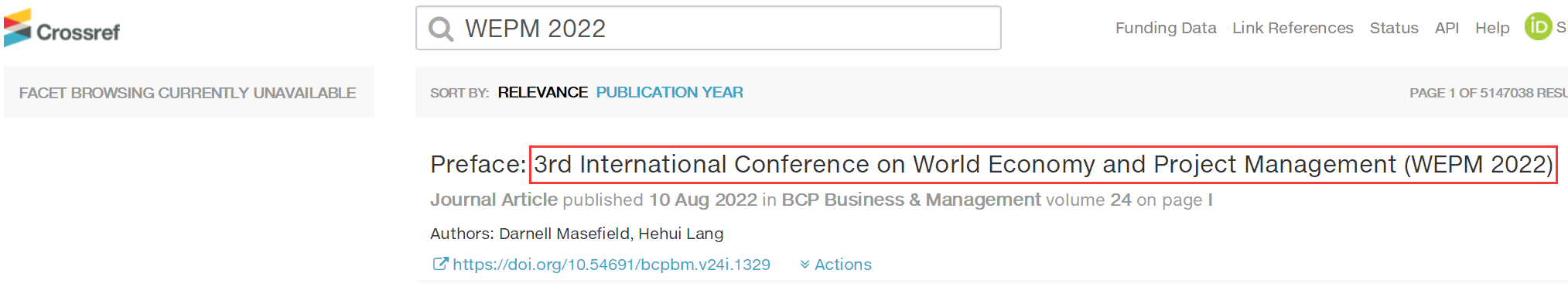This screenshot has width=1568, height=287.
Task: Expand the Actions dropdown
Action: (x=835, y=265)
